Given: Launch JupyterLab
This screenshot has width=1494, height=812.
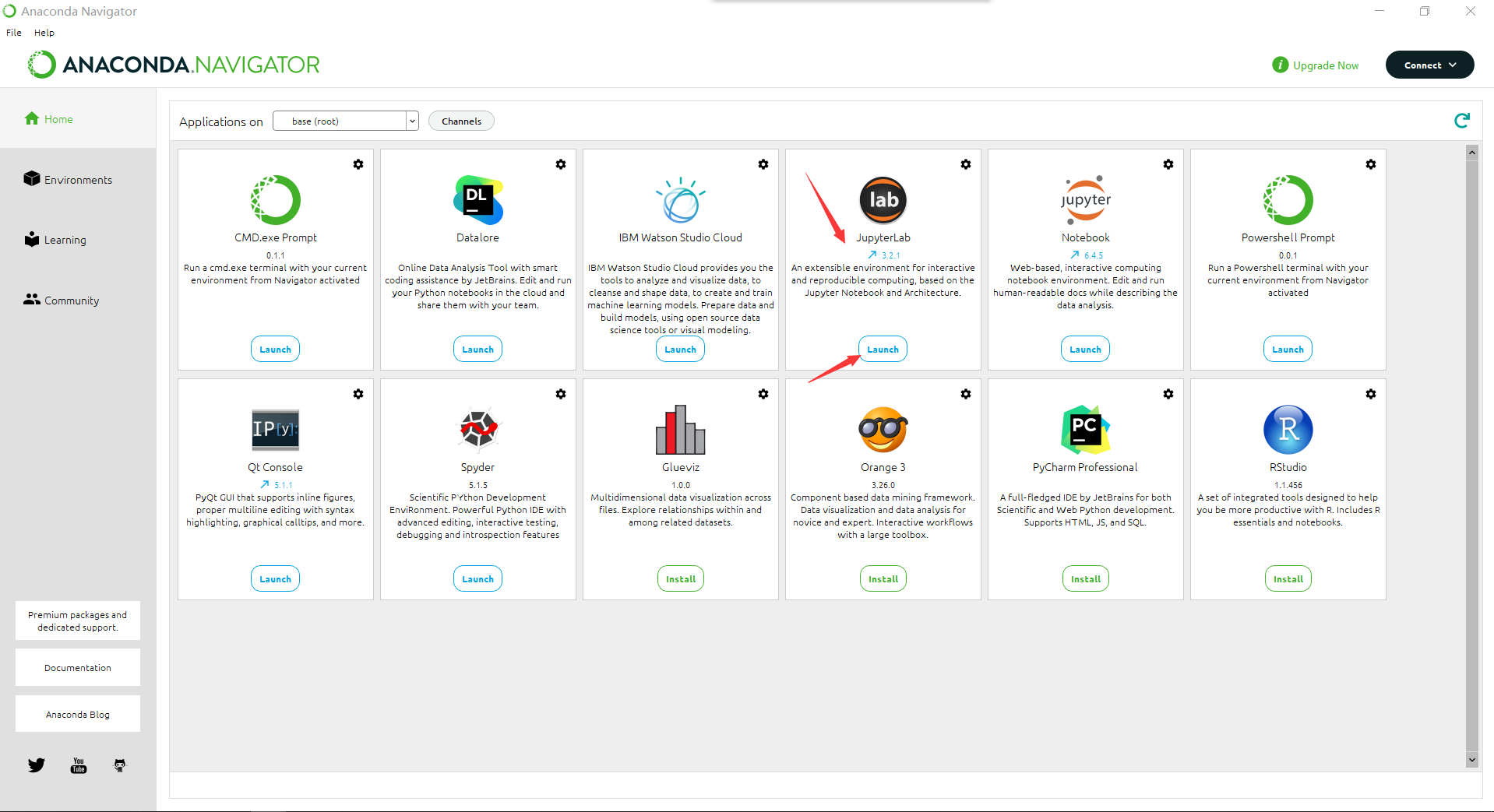Looking at the screenshot, I should point(883,350).
